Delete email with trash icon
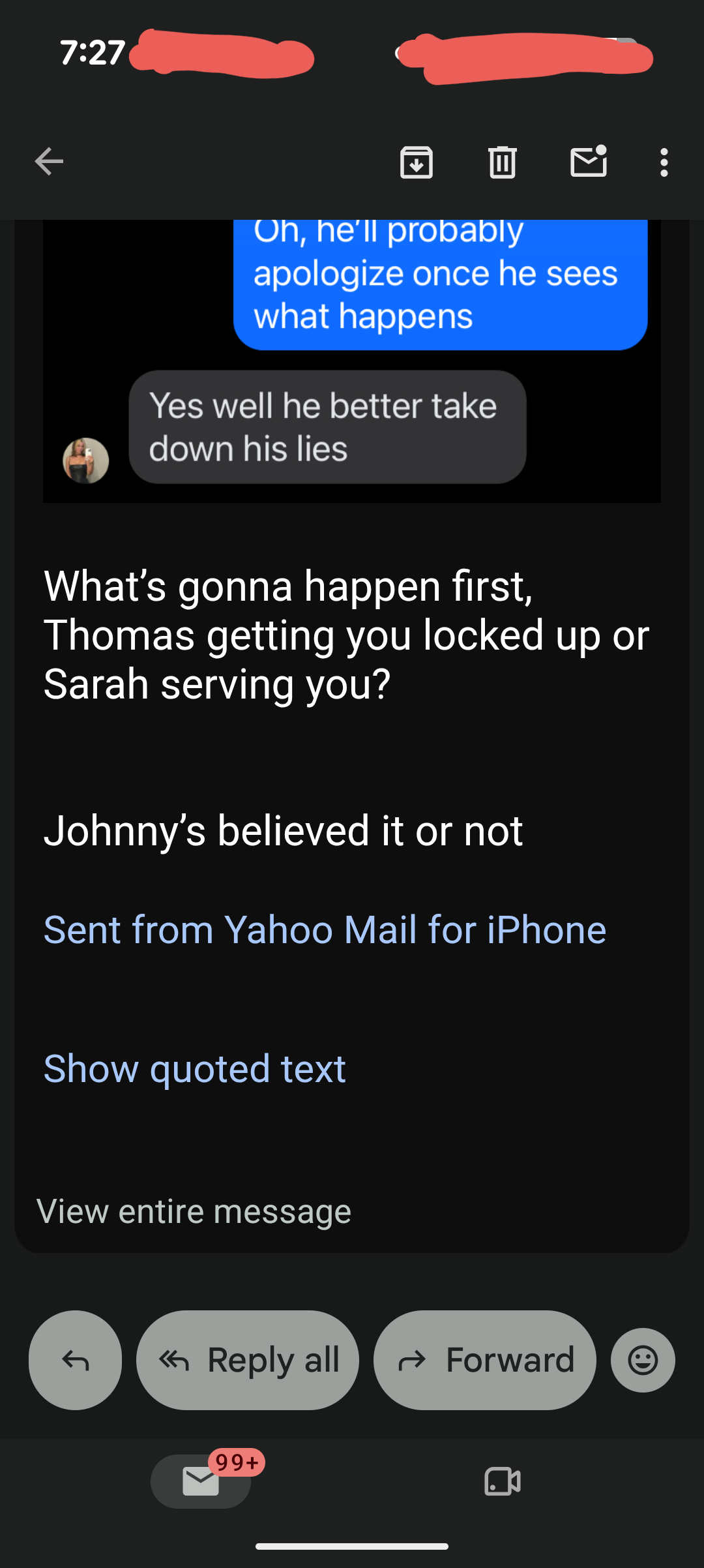Screen dimensions: 704x1568 tap(503, 162)
